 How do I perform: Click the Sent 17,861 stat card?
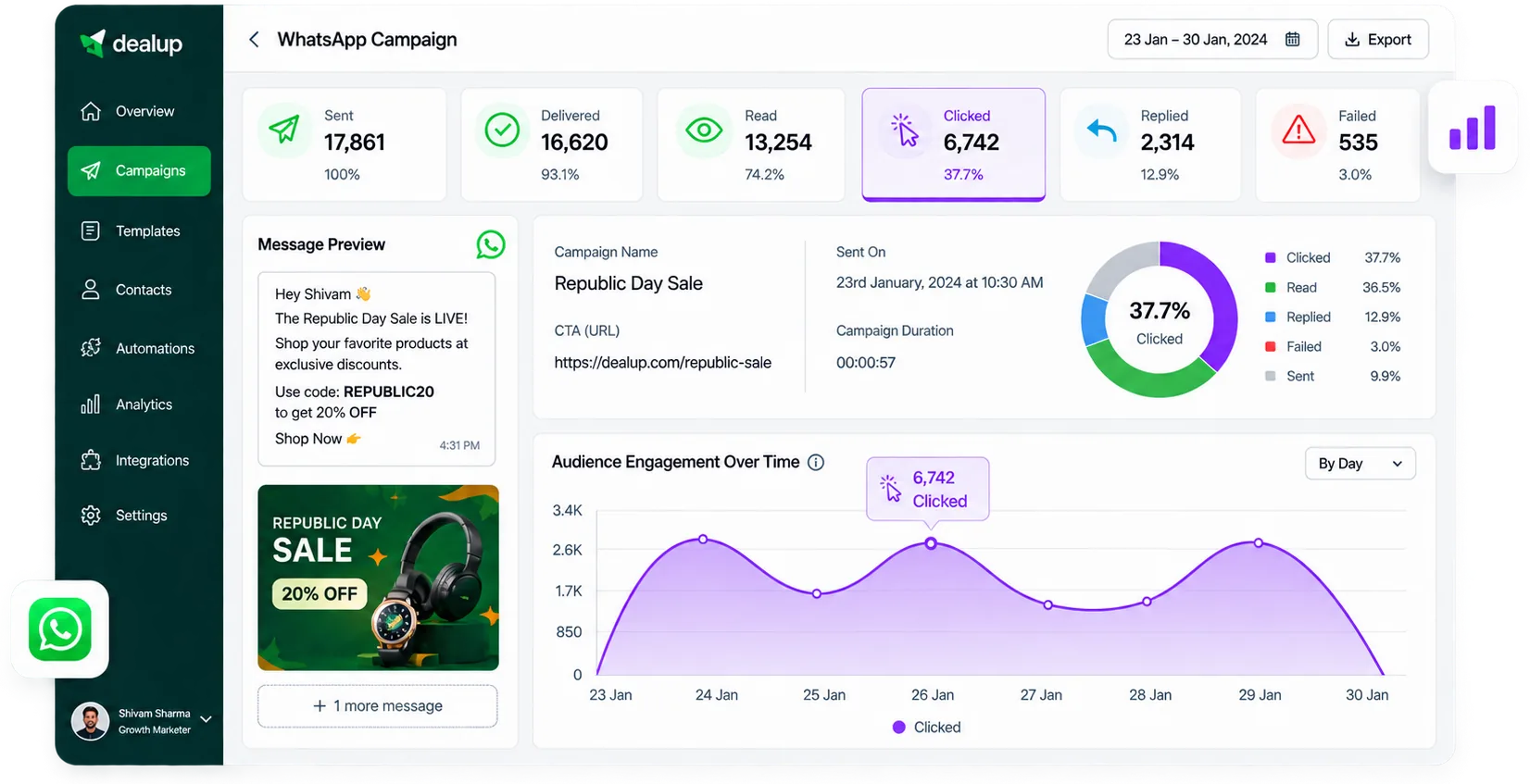click(x=344, y=144)
